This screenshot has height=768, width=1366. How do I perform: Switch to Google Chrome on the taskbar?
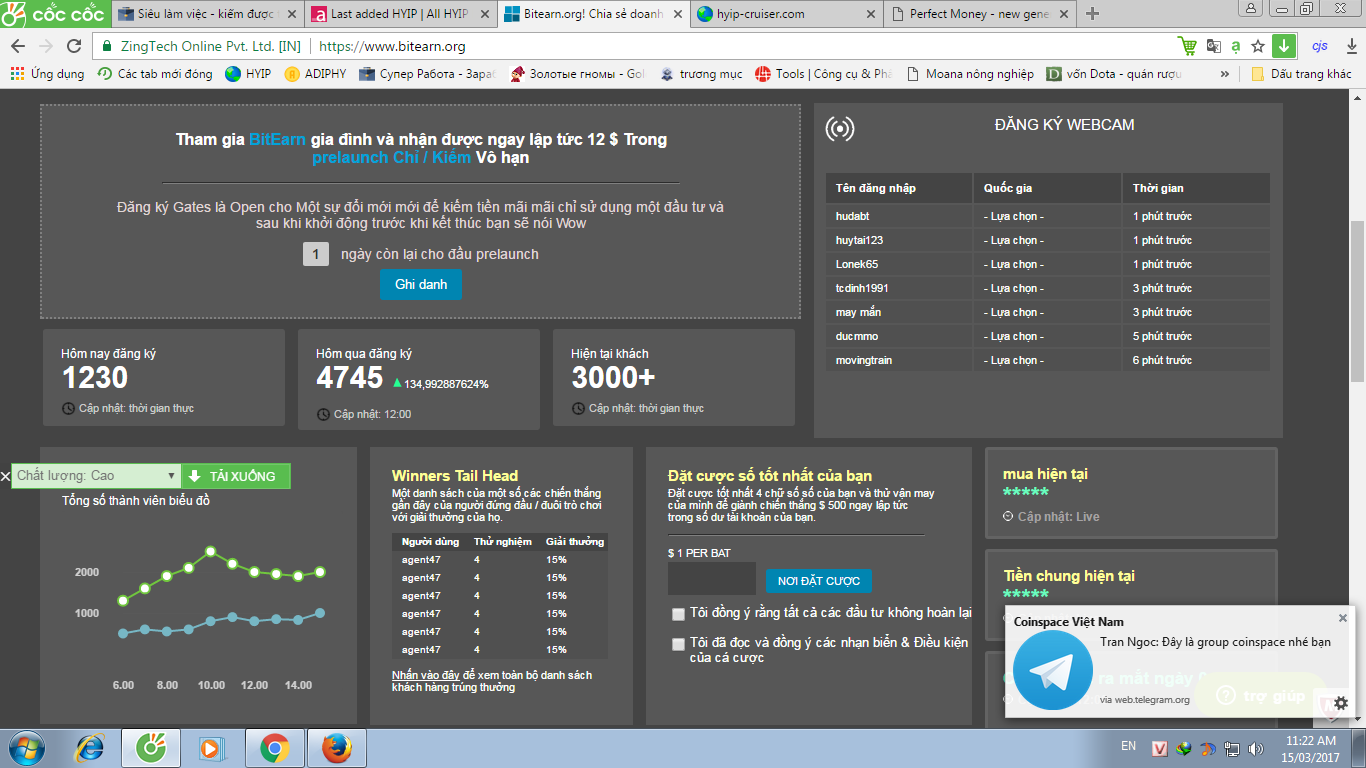(275, 747)
